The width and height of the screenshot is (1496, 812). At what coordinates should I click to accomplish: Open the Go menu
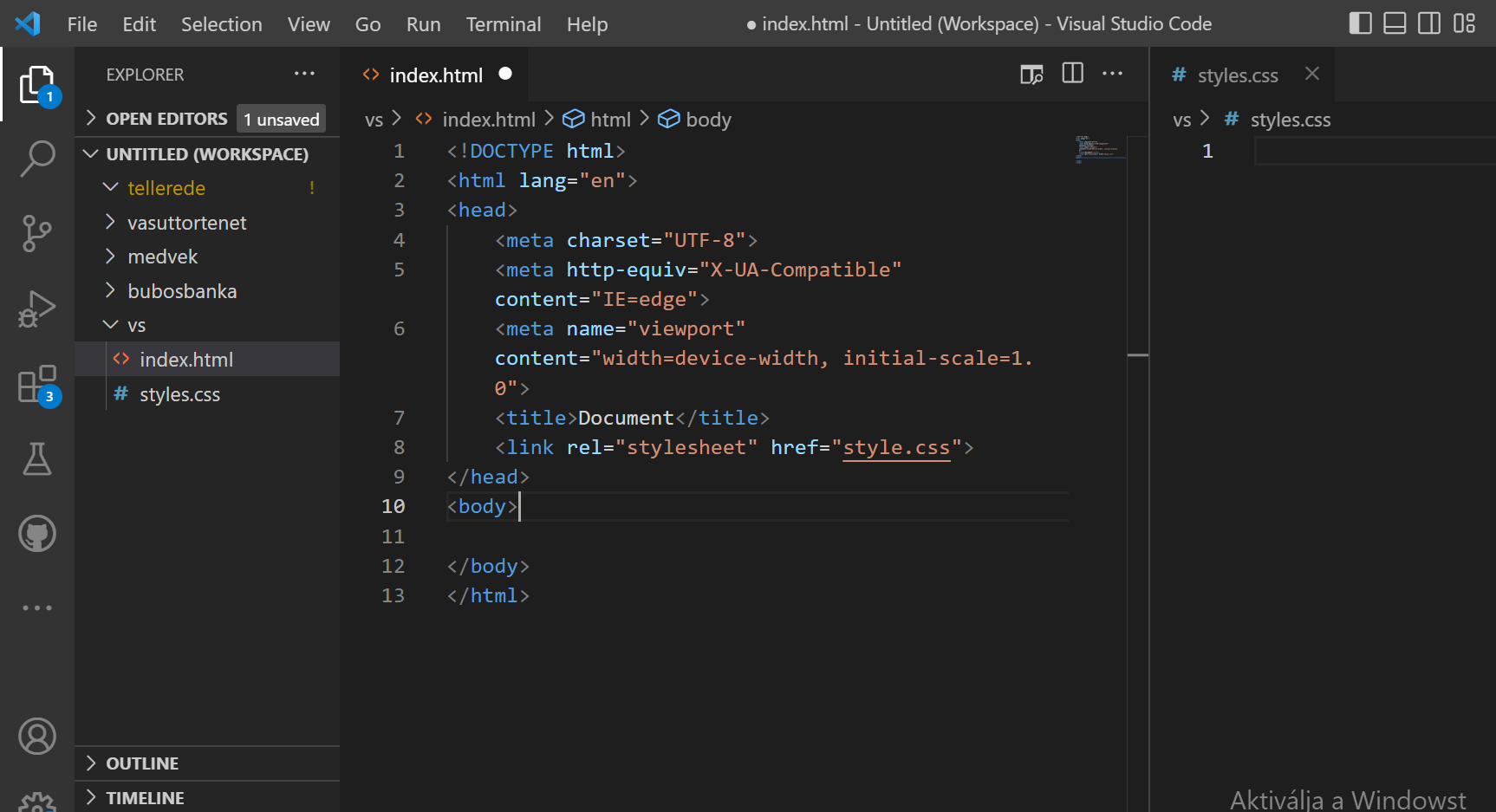367,24
